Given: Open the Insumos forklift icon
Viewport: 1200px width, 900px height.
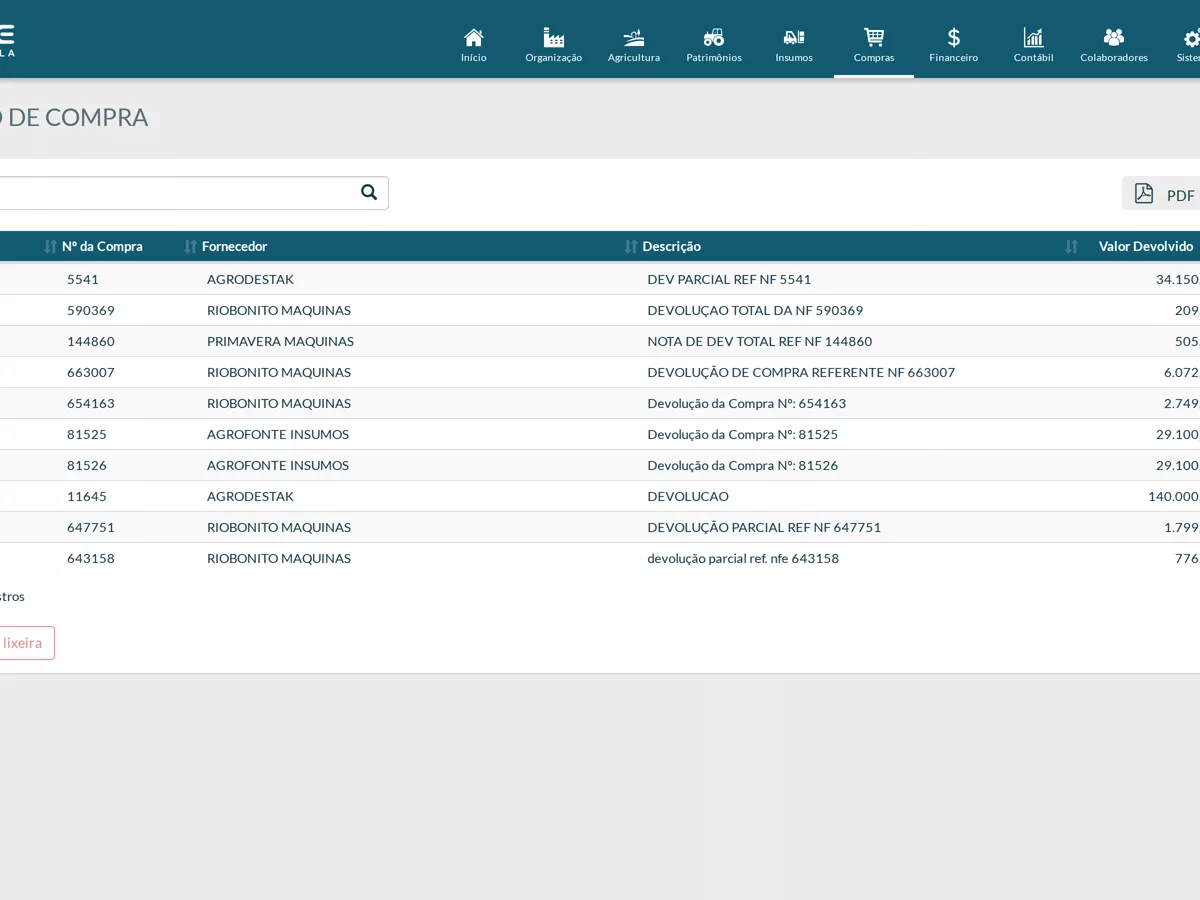Looking at the screenshot, I should [794, 38].
